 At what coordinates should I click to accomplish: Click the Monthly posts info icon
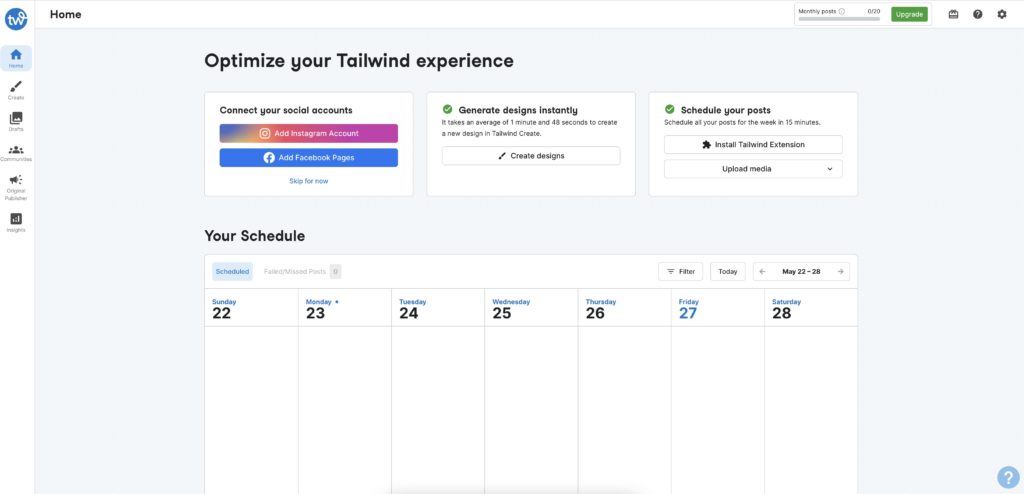(x=841, y=11)
